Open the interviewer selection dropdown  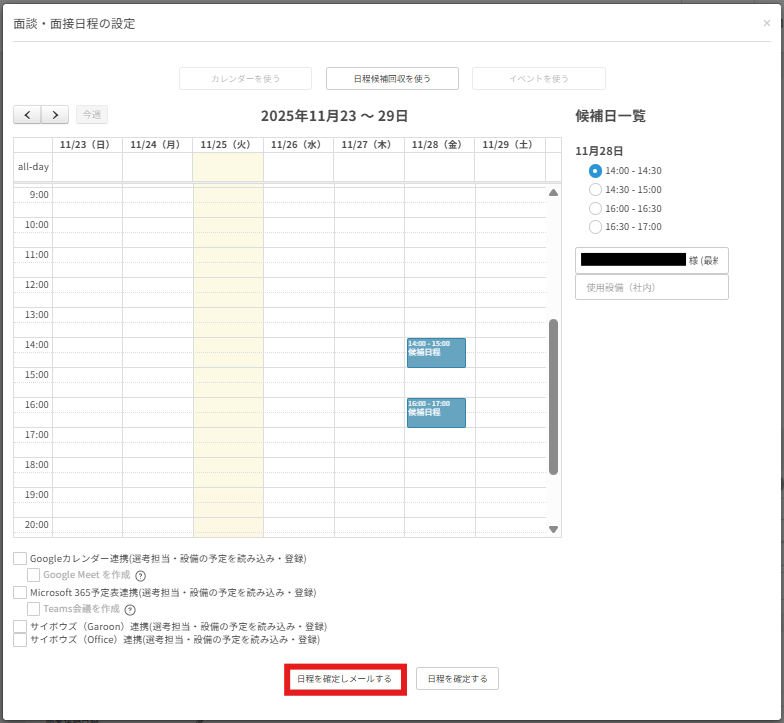point(652,260)
